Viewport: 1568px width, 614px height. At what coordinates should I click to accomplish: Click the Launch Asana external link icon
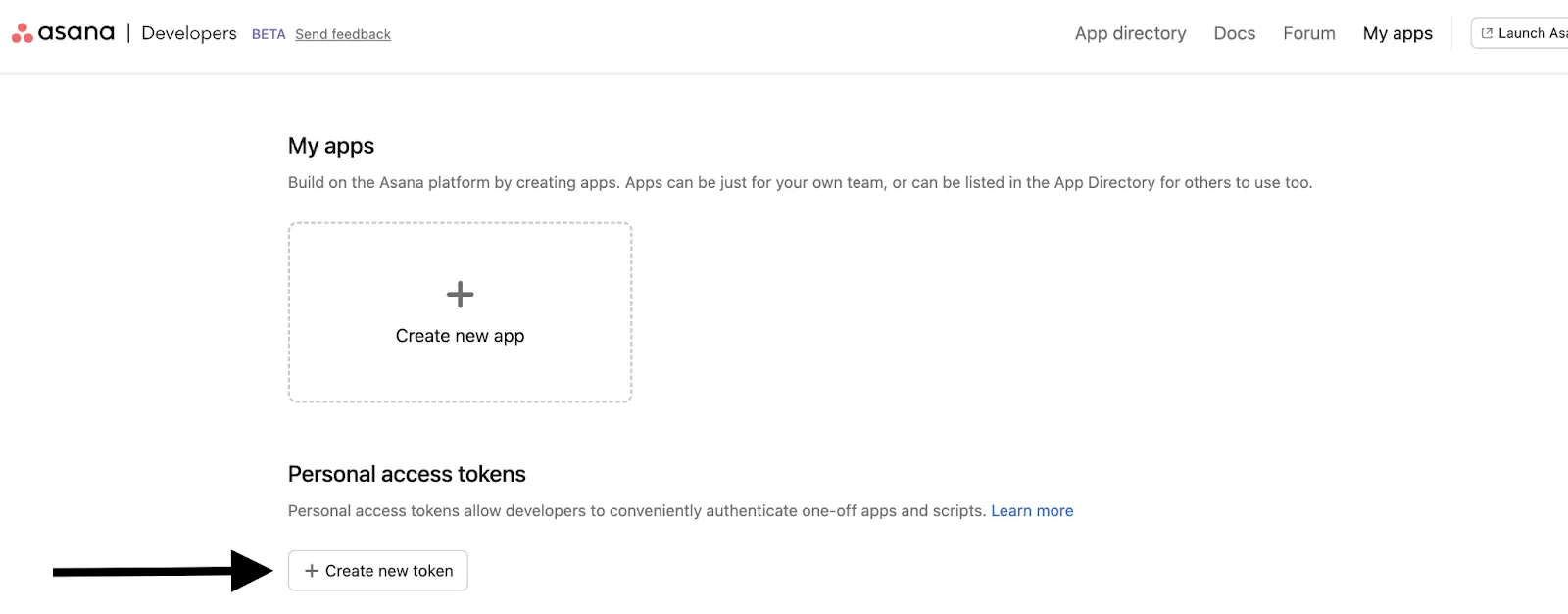1487,33
